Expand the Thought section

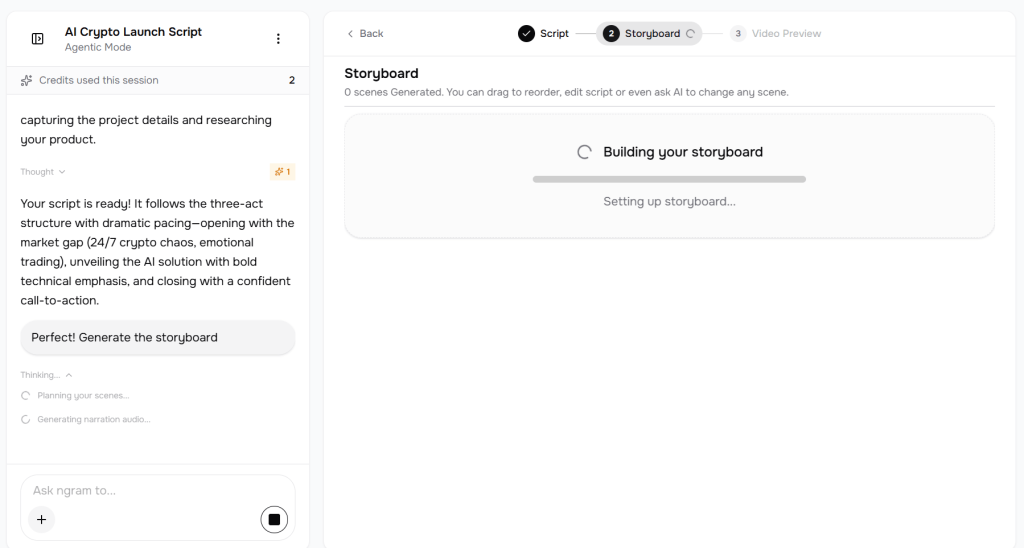pos(43,172)
